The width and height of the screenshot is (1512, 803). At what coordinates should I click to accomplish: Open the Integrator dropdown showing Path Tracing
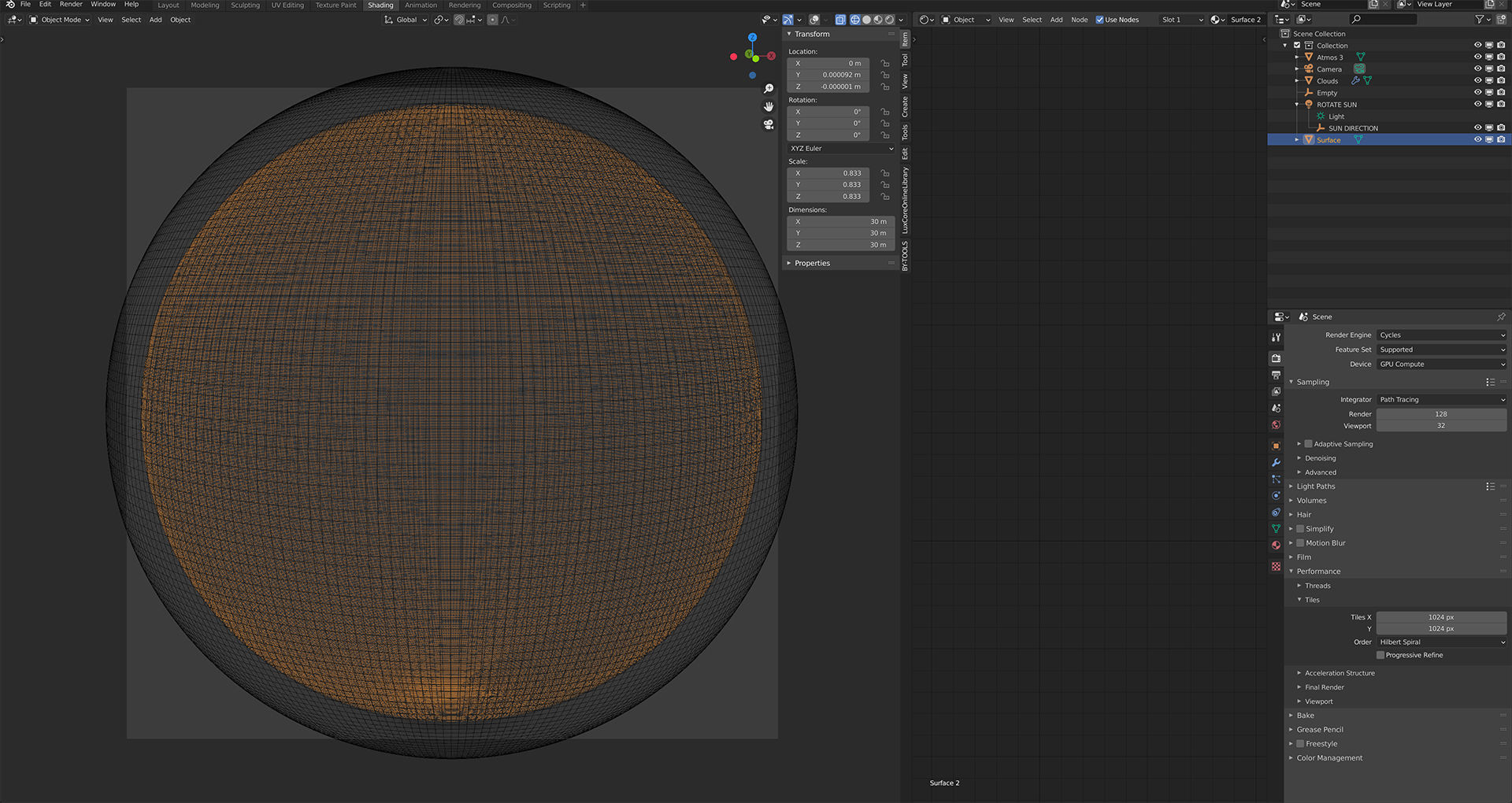tap(1441, 400)
